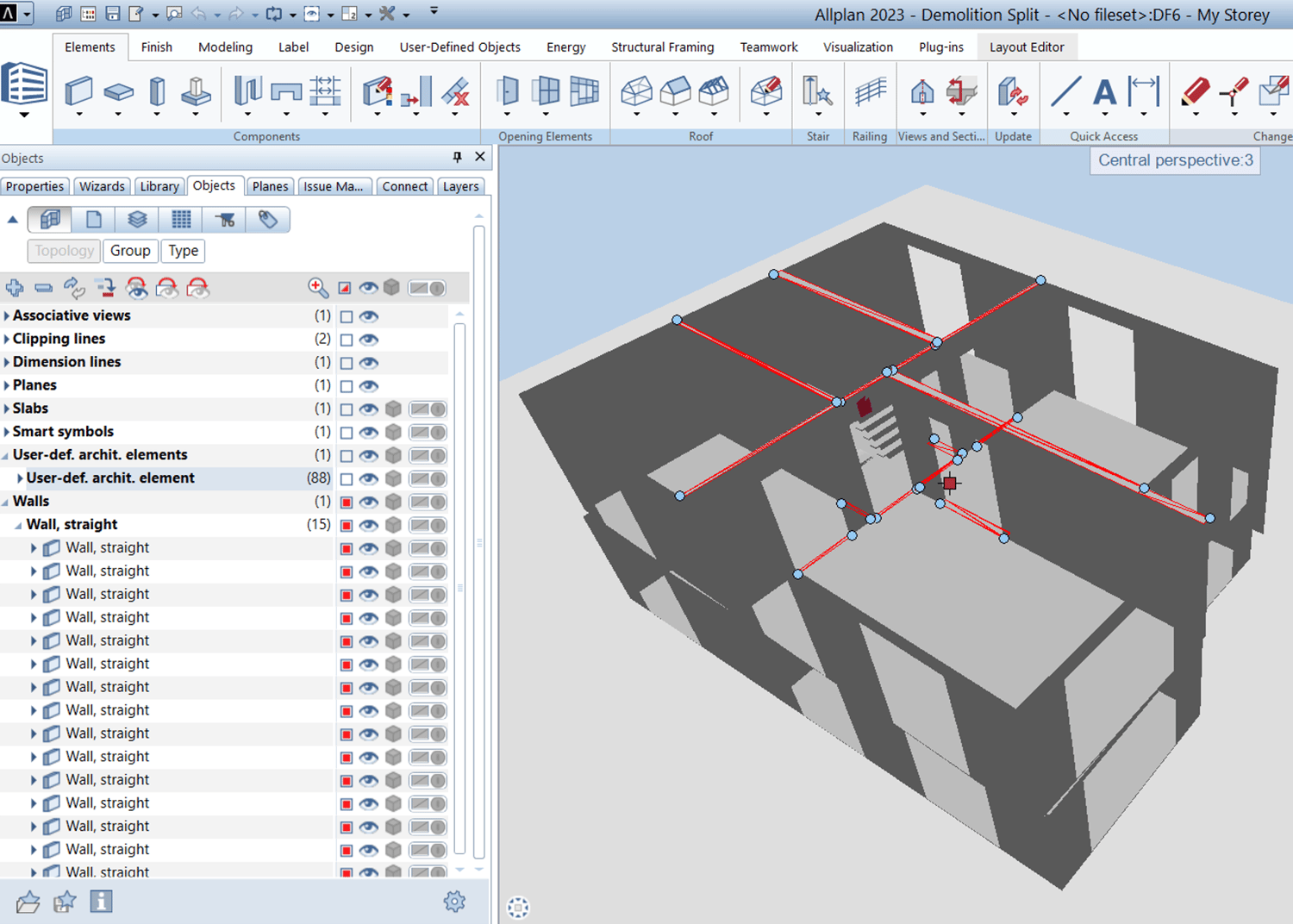Select the Column tool icon
1293x924 pixels.
tap(157, 91)
